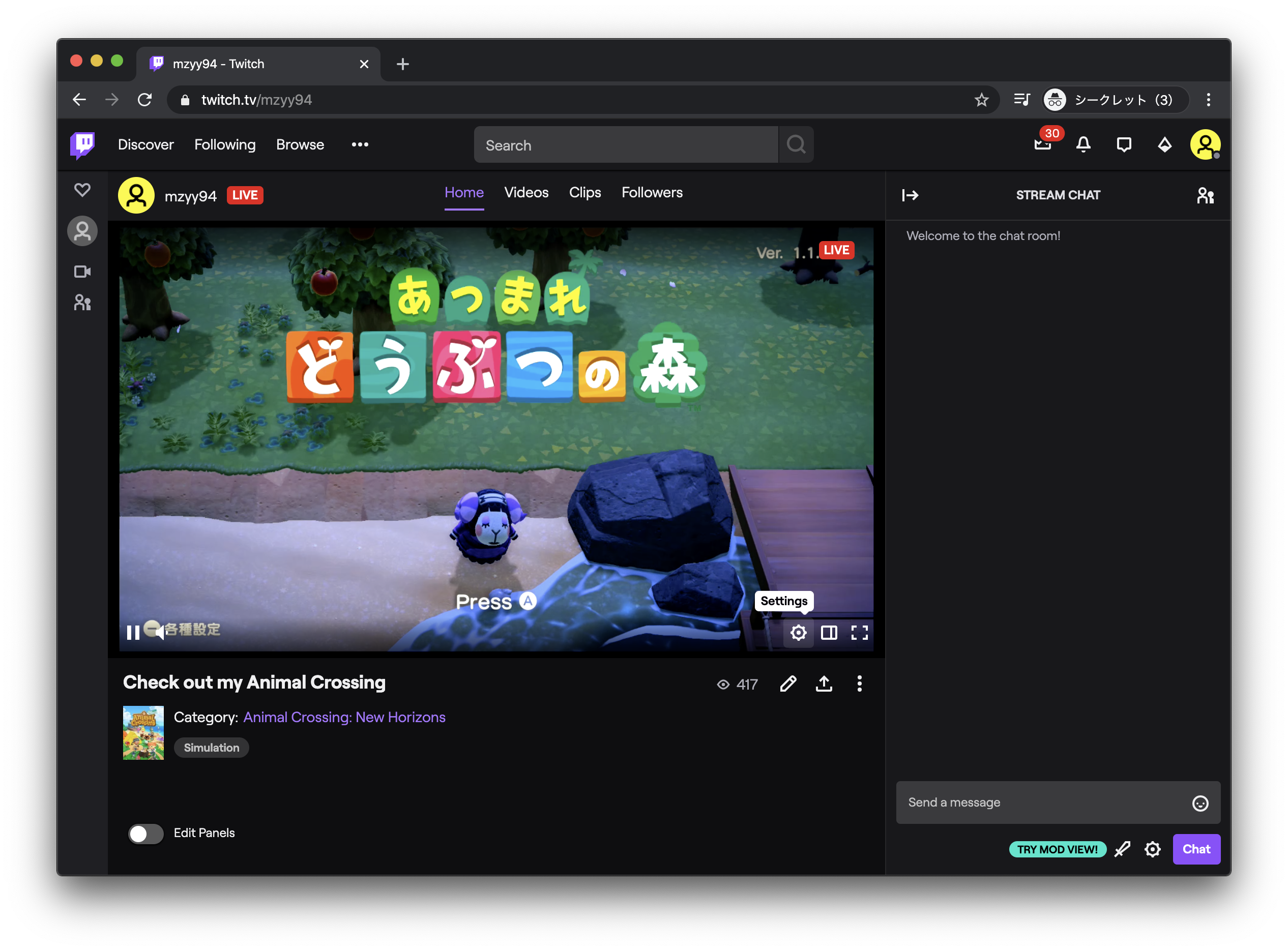Click the Twitch logo home icon
This screenshot has height=951, width=1288.
tap(82, 145)
